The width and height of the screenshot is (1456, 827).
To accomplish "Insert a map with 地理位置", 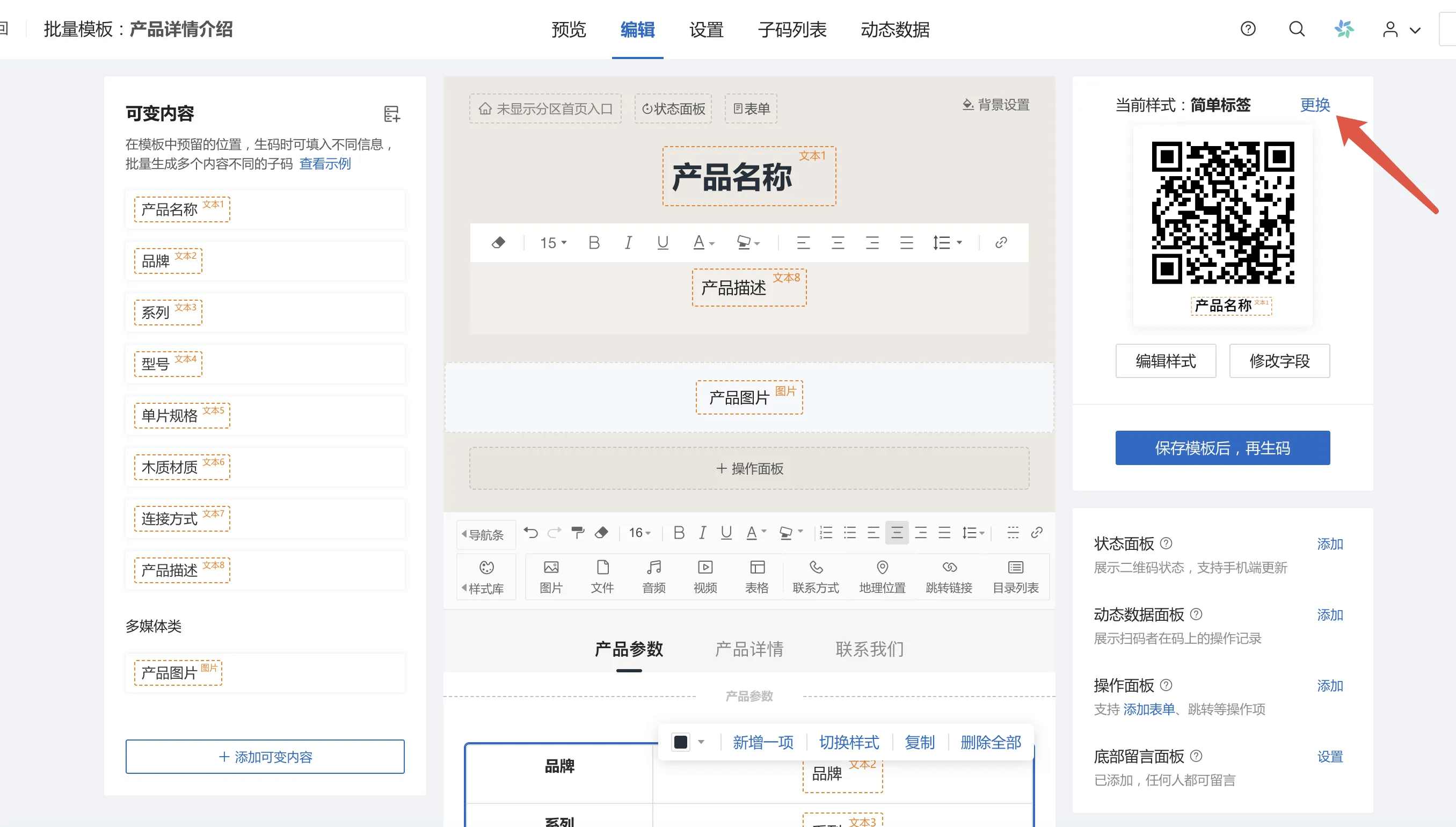I will pos(882,577).
